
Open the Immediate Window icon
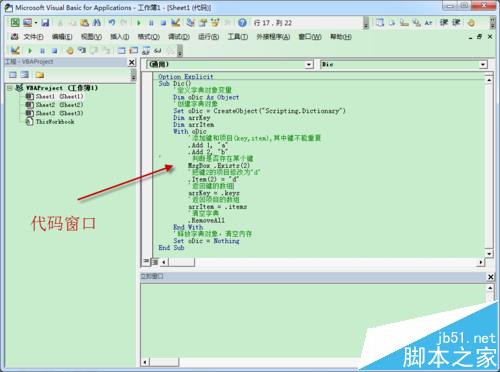point(134,51)
